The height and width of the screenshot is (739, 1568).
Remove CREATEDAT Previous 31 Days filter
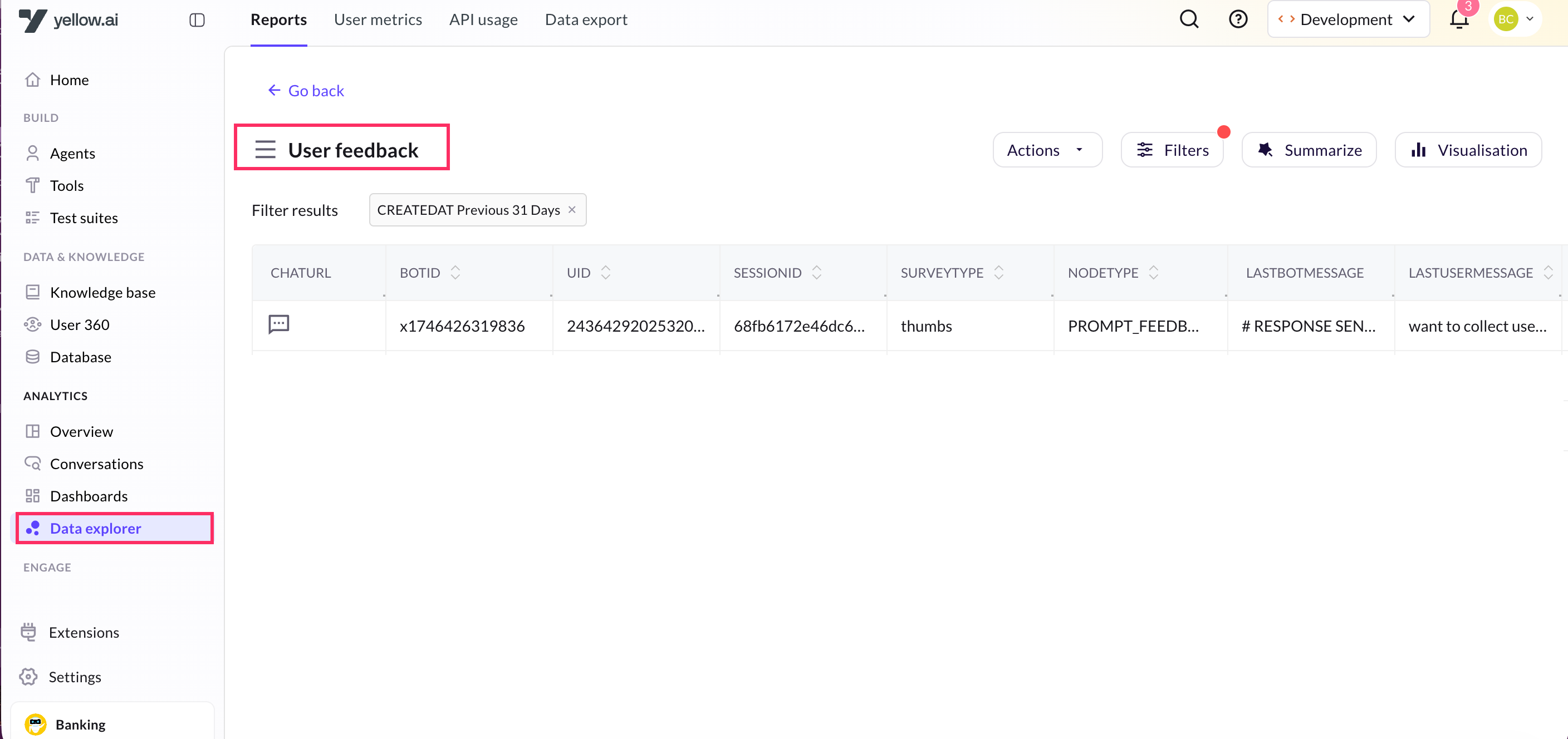[x=571, y=210]
